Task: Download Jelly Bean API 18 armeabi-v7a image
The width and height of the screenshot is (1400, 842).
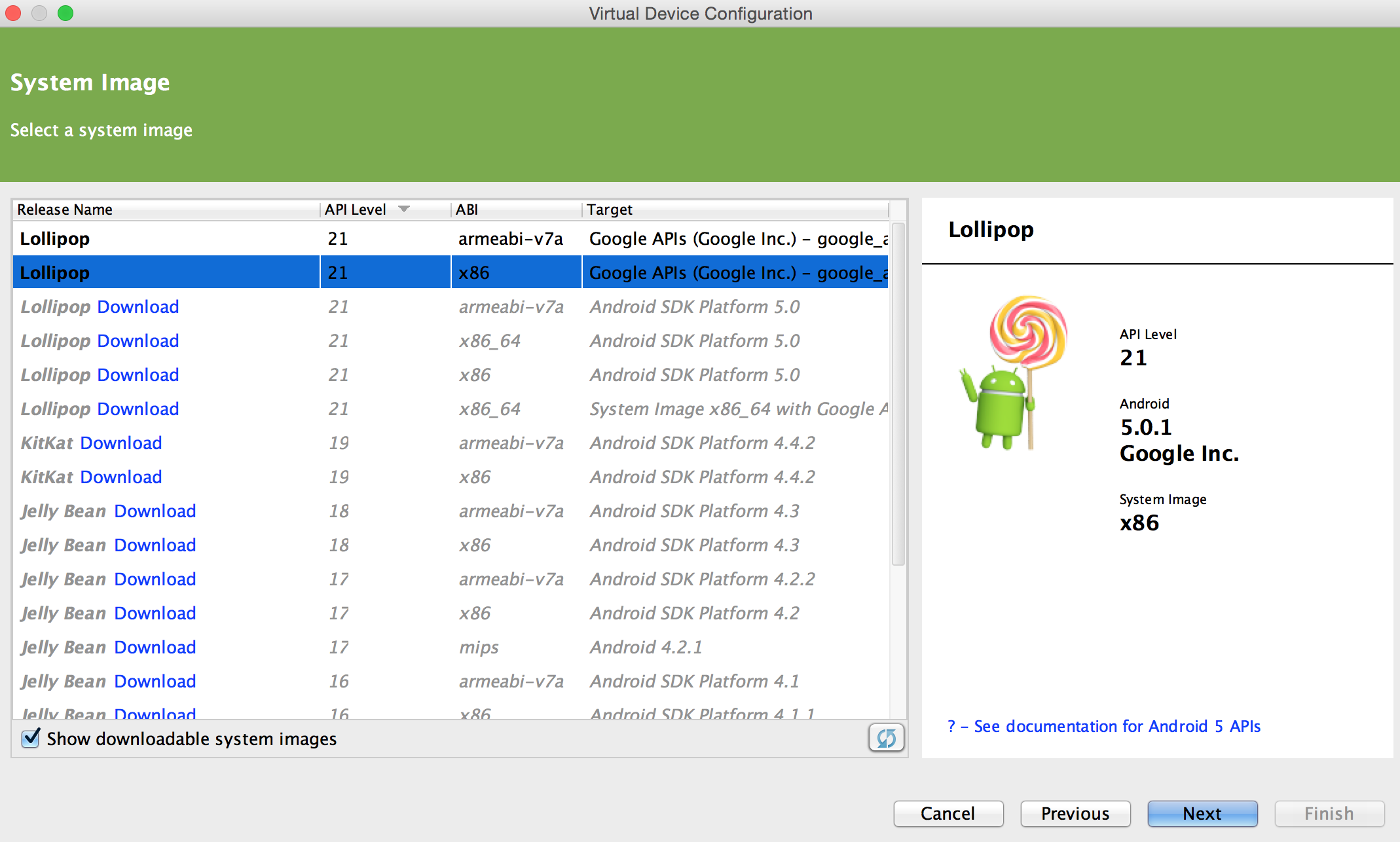Action: coord(155,511)
